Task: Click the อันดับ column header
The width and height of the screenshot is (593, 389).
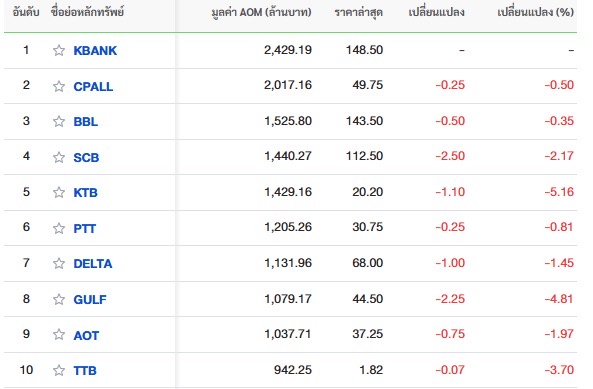Action: (x=26, y=12)
